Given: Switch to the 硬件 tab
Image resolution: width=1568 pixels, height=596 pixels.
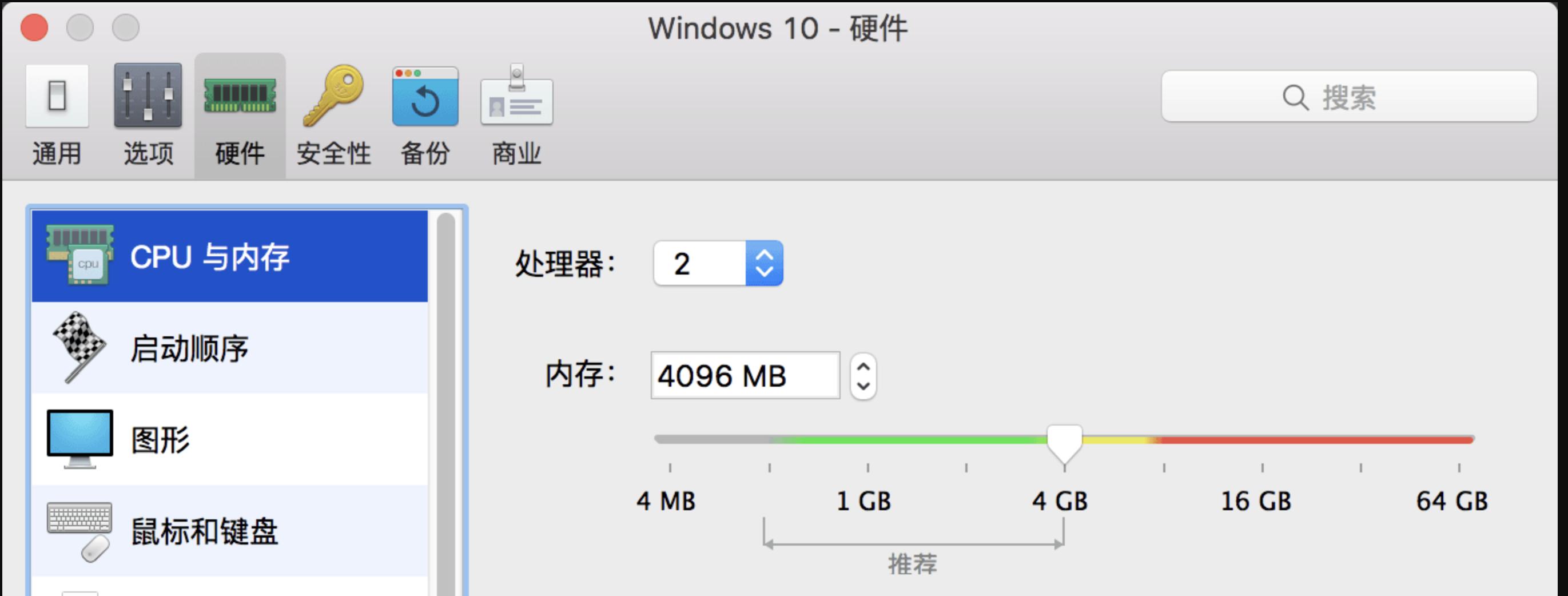Looking at the screenshot, I should pos(240,154).
